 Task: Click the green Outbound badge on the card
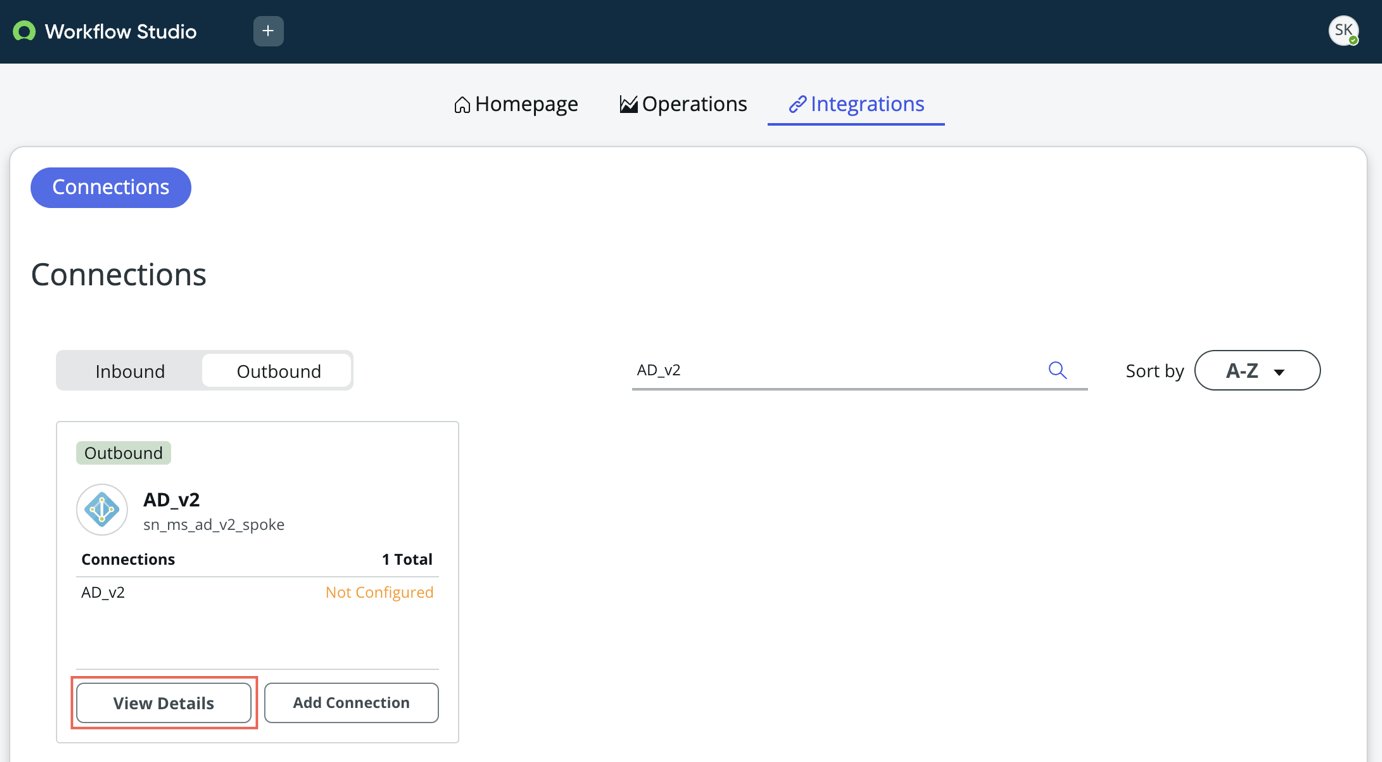pos(123,453)
